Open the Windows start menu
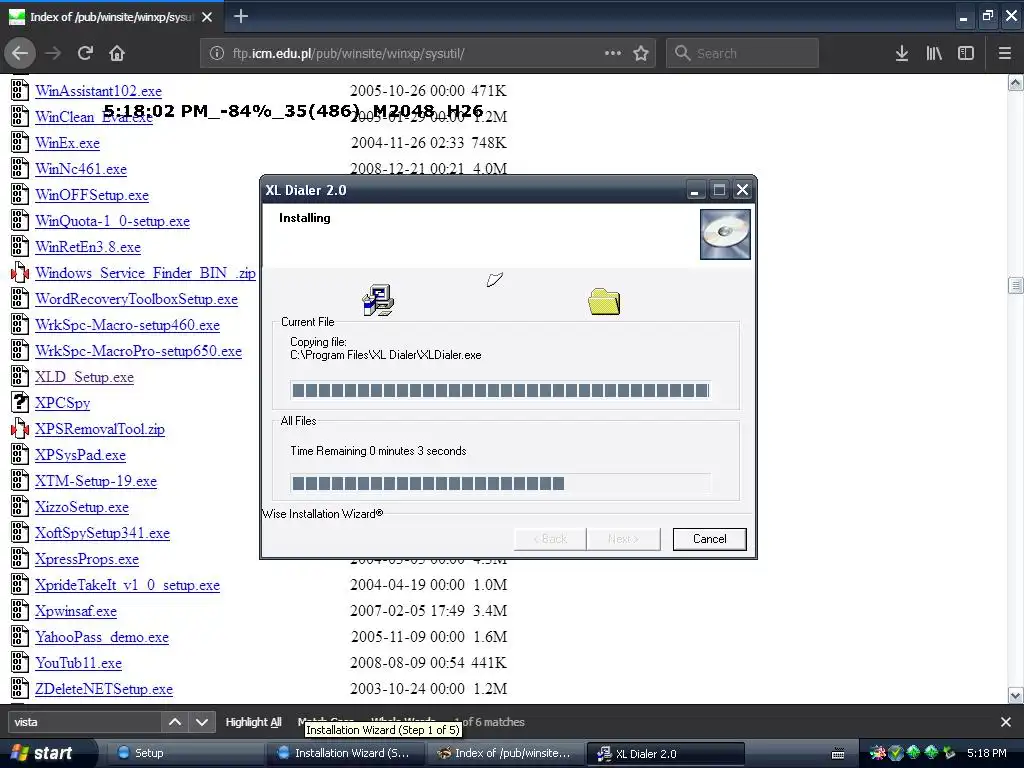 point(42,753)
